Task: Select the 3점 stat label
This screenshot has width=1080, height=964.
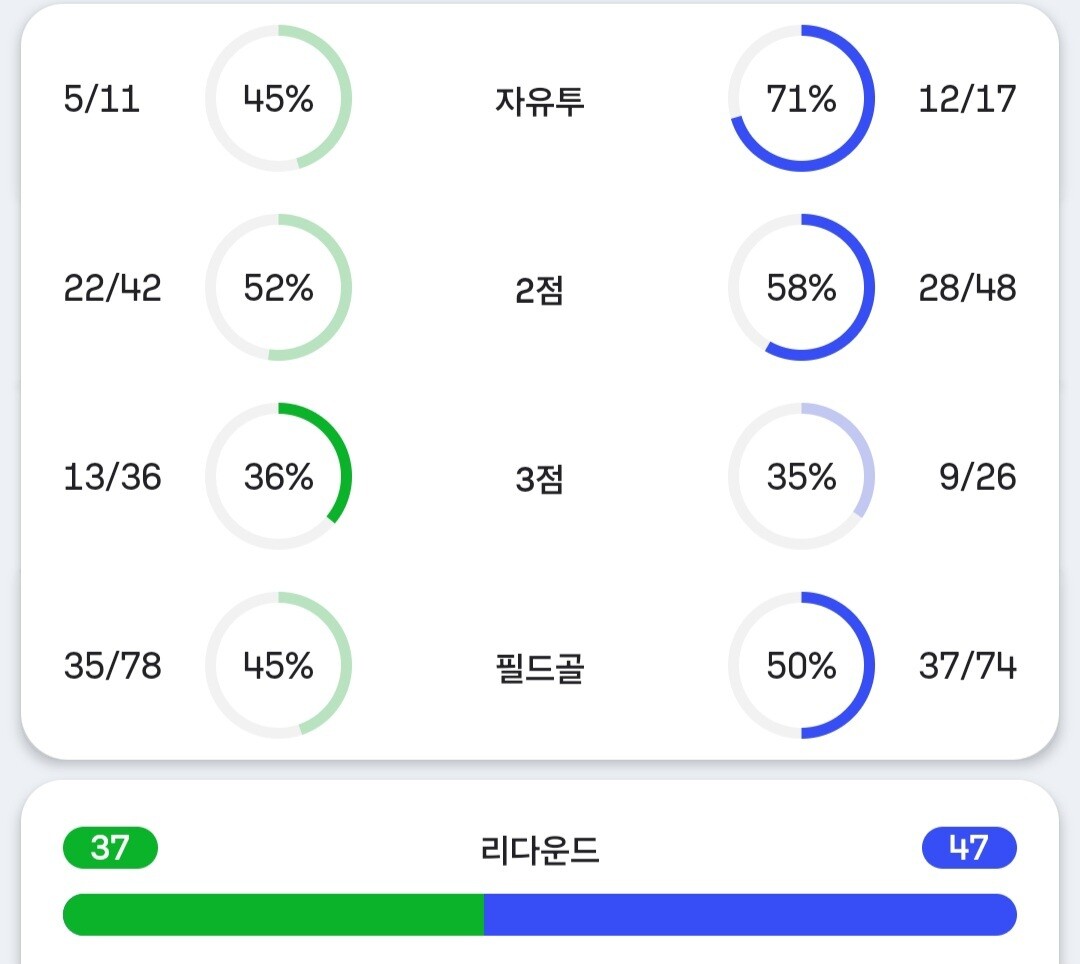Action: (539, 479)
